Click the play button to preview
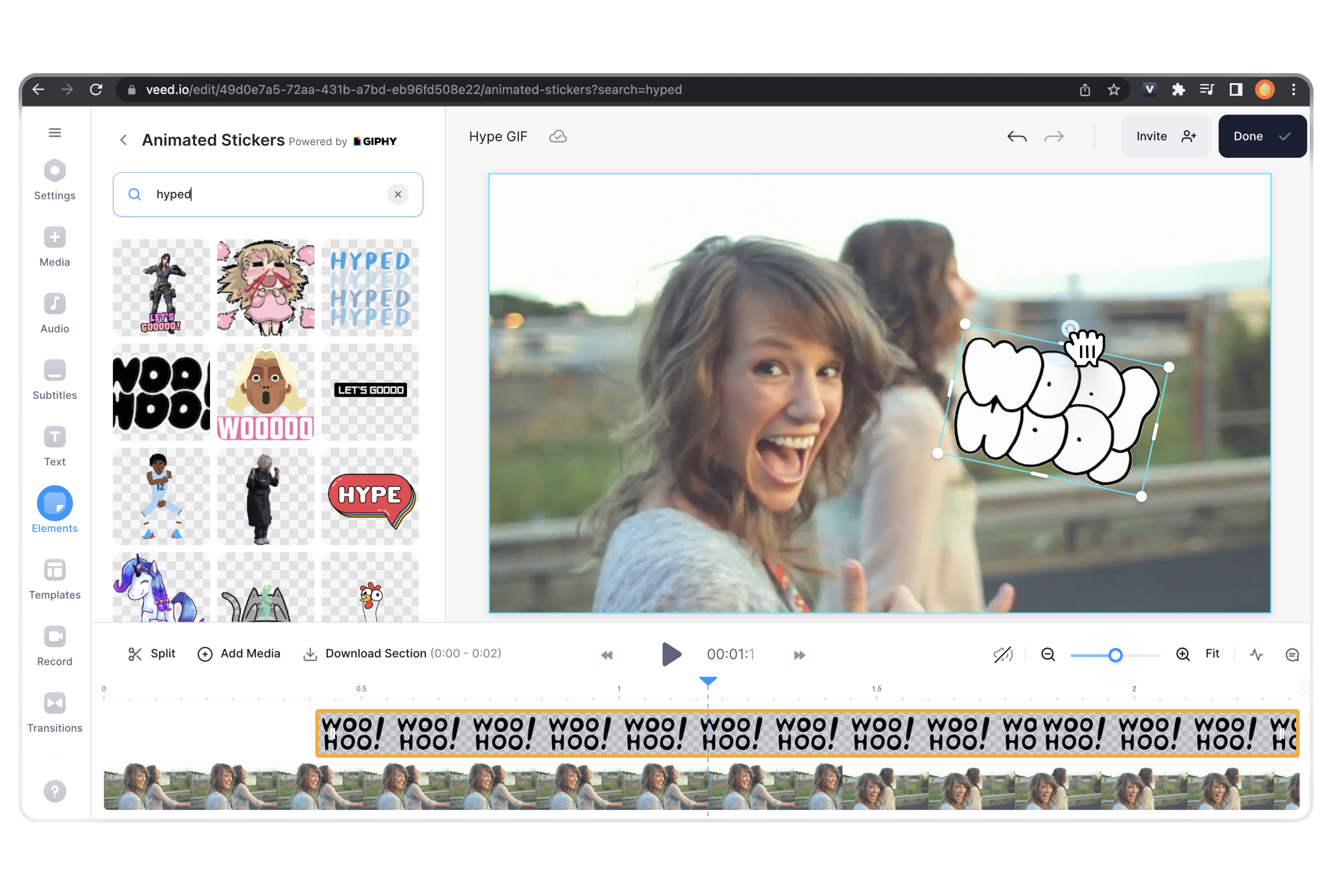Screen dimensions: 1332x896 [671, 654]
